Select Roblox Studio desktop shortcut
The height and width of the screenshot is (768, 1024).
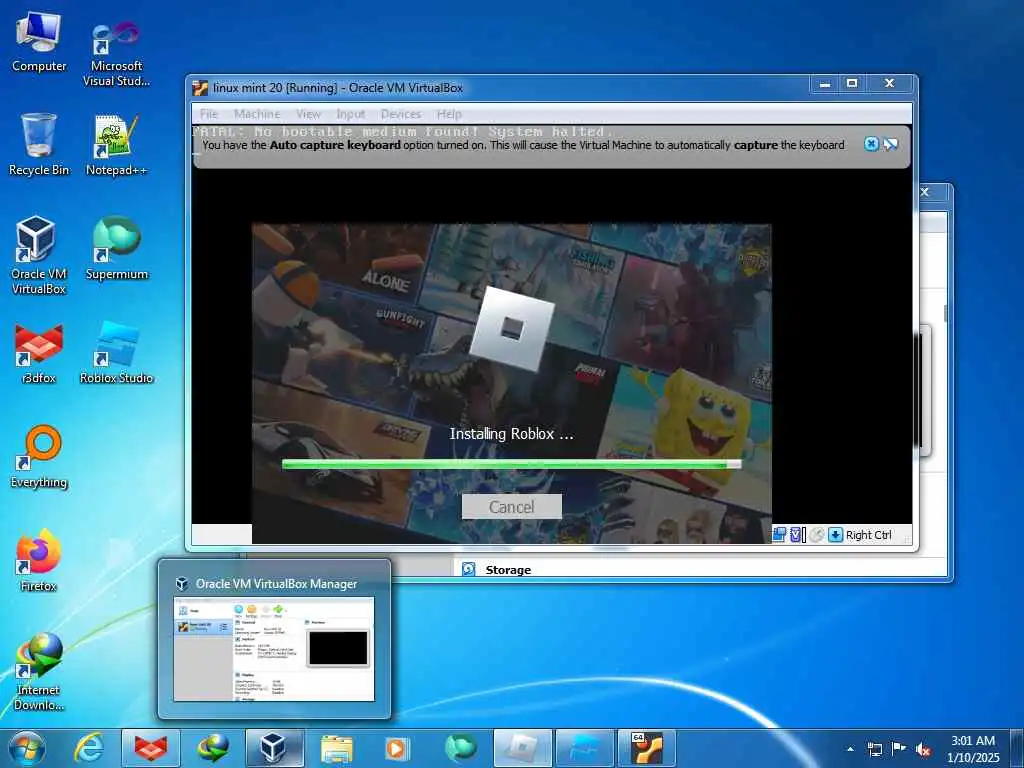click(116, 353)
